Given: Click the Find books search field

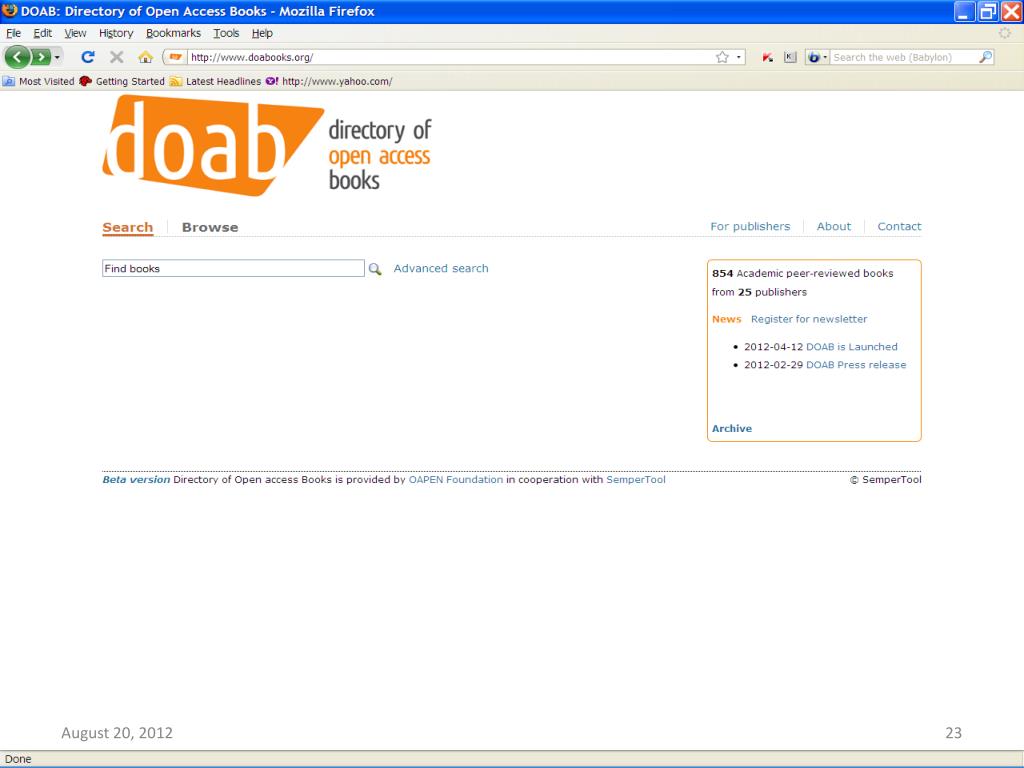Looking at the screenshot, I should click(233, 268).
